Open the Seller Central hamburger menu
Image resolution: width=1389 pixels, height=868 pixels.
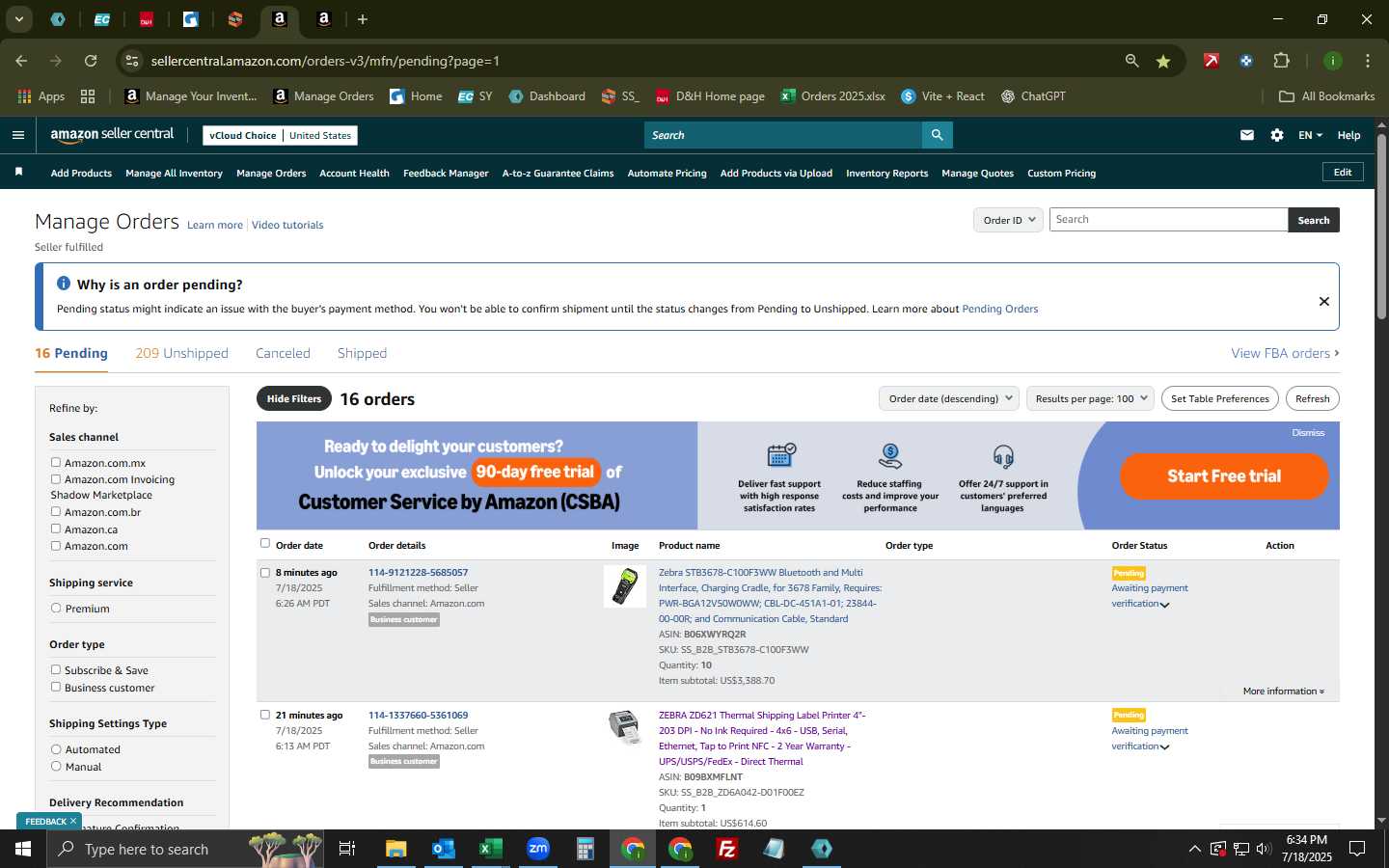18,135
